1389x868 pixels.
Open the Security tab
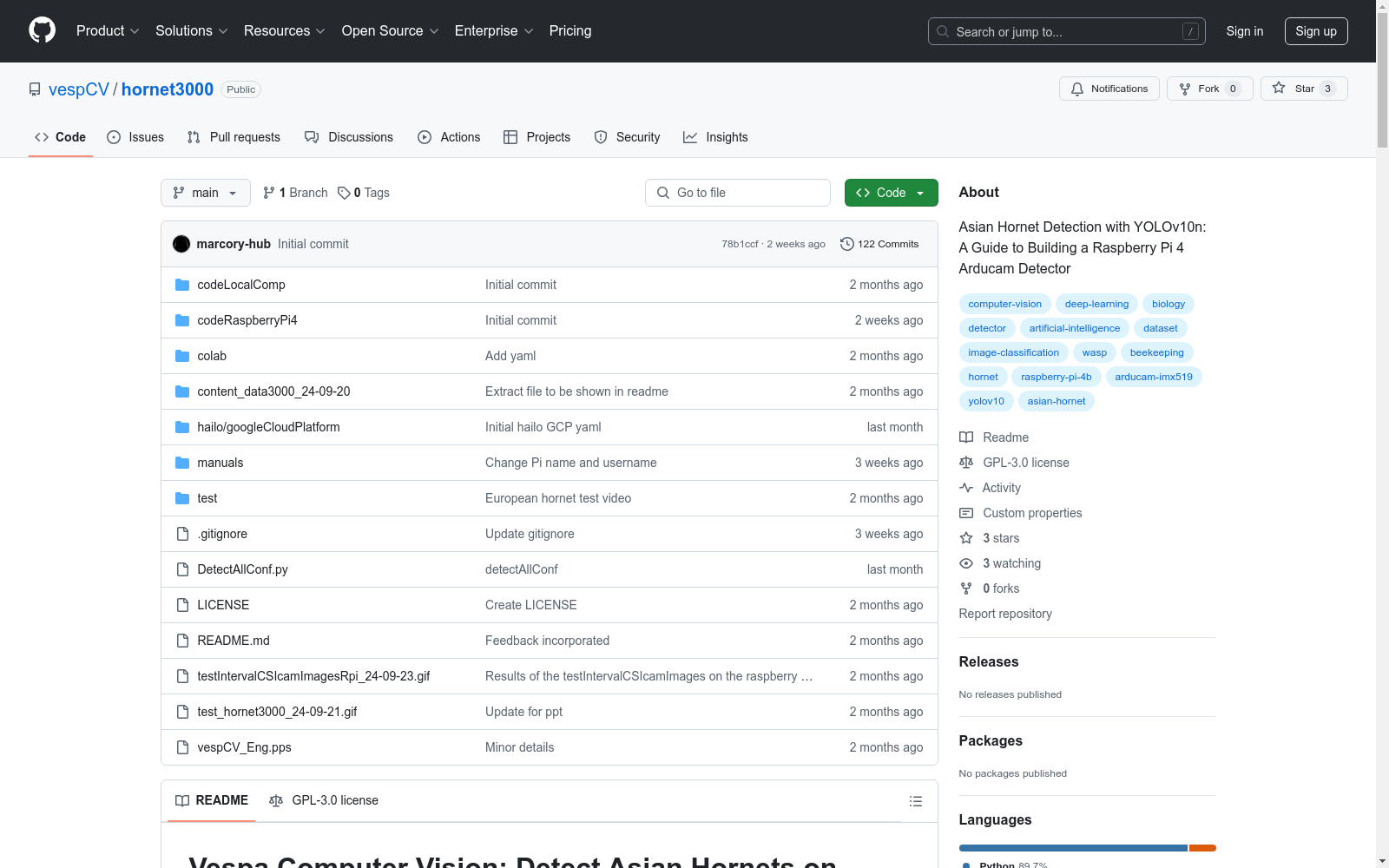(x=628, y=137)
